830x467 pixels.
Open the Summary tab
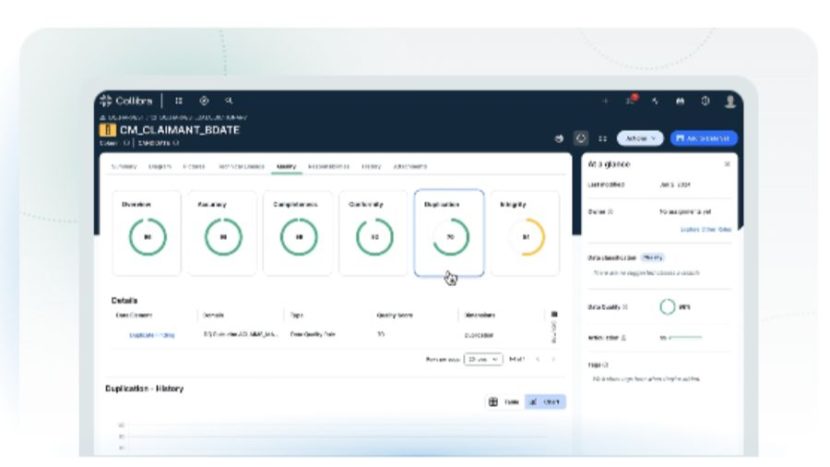tap(124, 166)
